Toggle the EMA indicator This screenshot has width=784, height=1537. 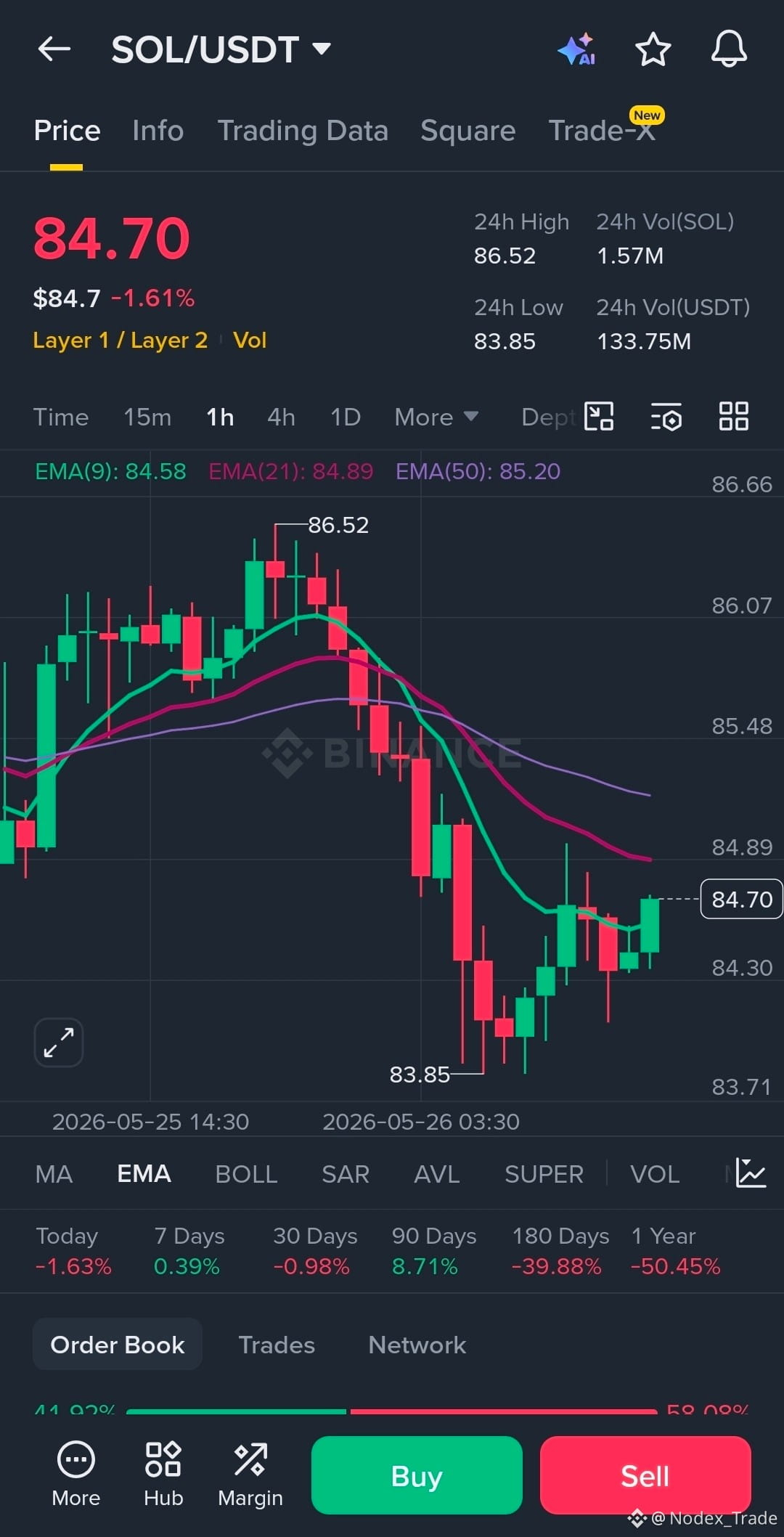[144, 1174]
